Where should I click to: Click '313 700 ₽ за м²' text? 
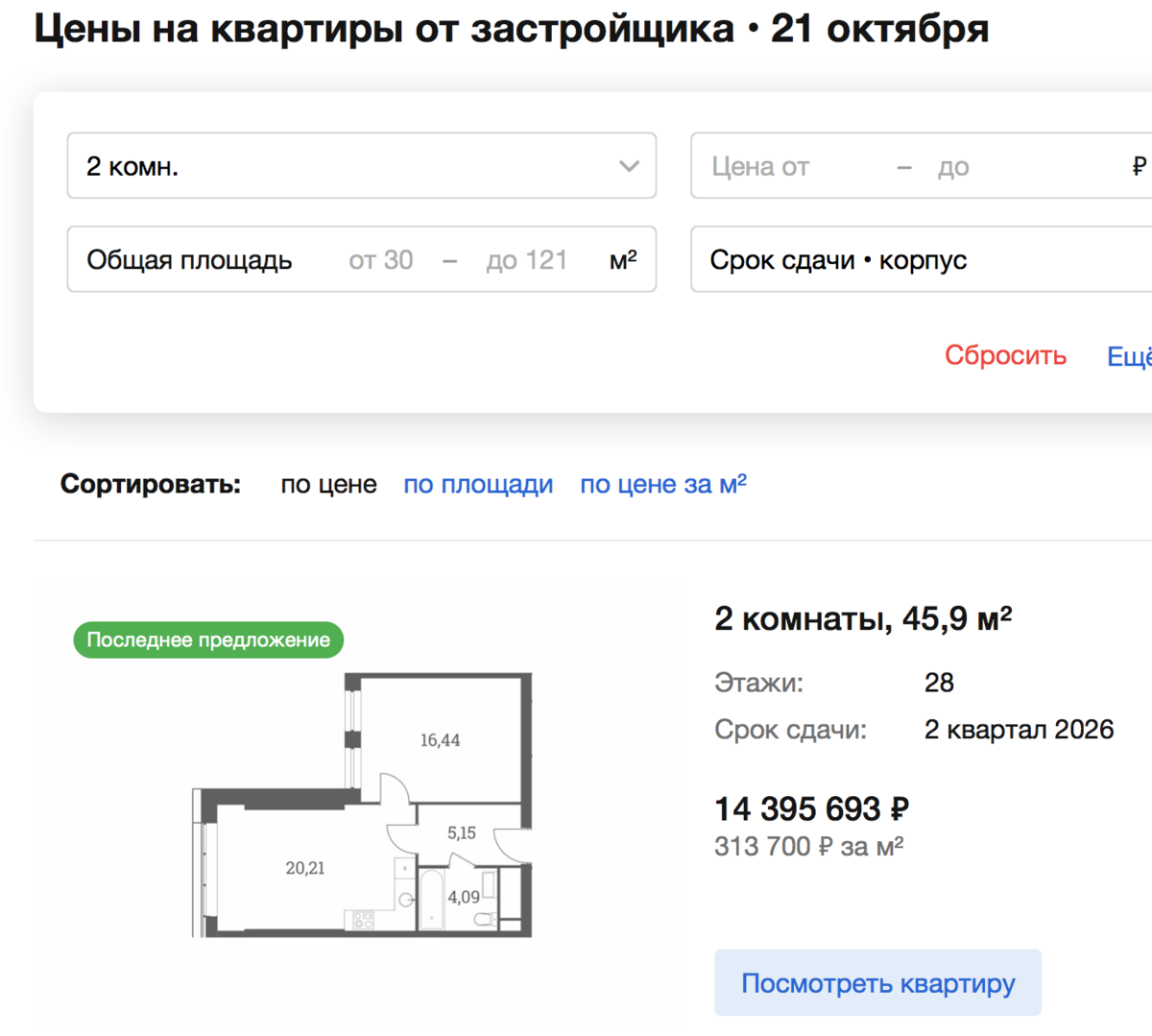click(x=809, y=846)
